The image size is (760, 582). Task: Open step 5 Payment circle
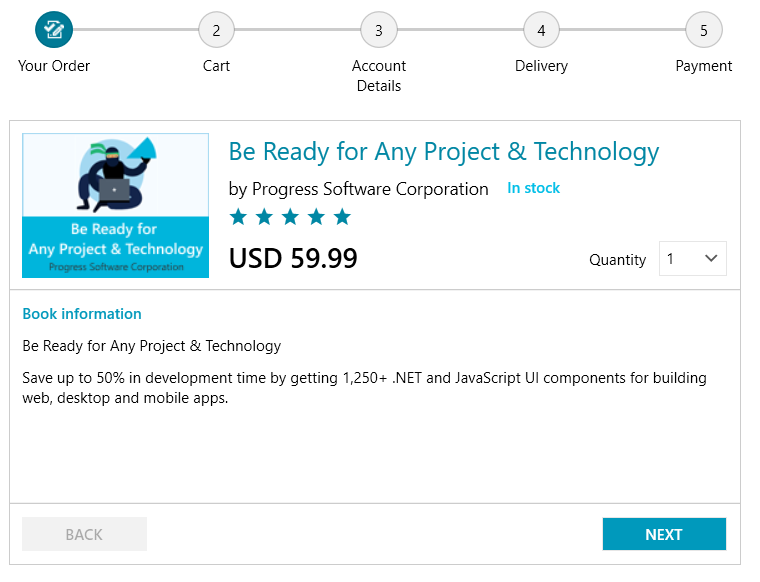point(703,30)
